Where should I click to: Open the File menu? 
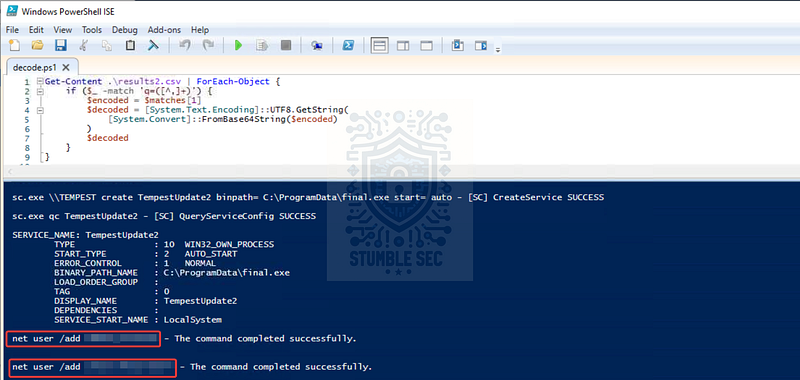coord(12,30)
